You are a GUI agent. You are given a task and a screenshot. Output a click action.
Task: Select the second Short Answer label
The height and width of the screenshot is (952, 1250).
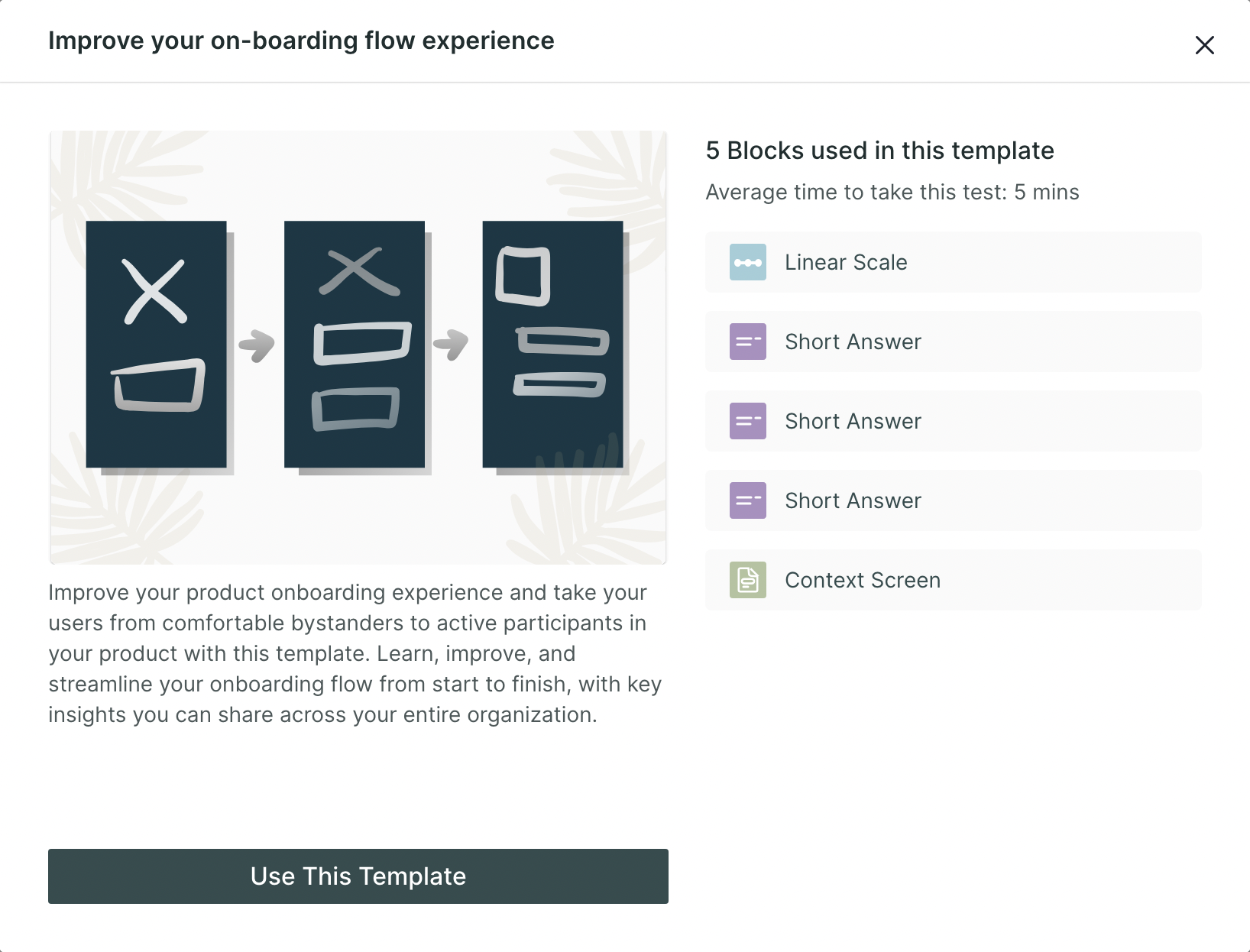[853, 421]
